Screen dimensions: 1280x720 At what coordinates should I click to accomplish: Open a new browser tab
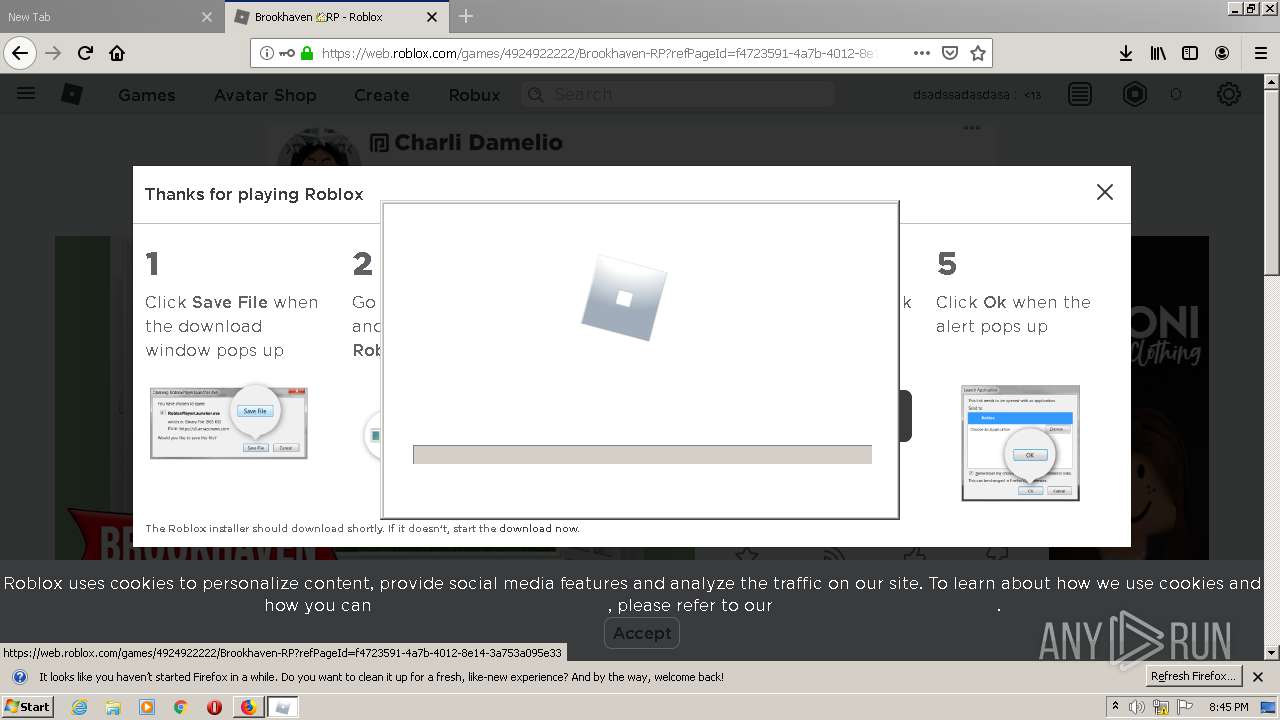pyautogui.click(x=466, y=16)
